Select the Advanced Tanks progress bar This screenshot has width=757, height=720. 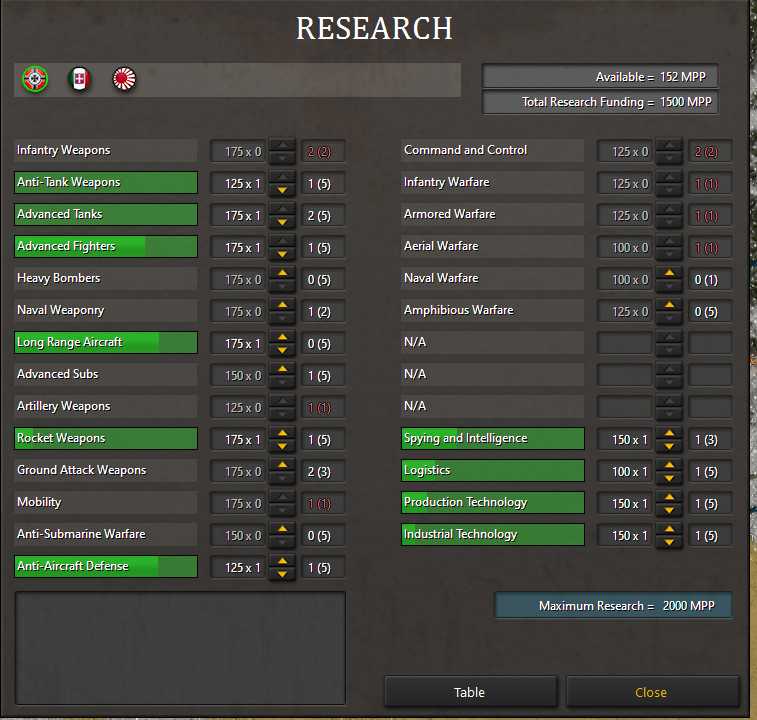tap(106, 214)
